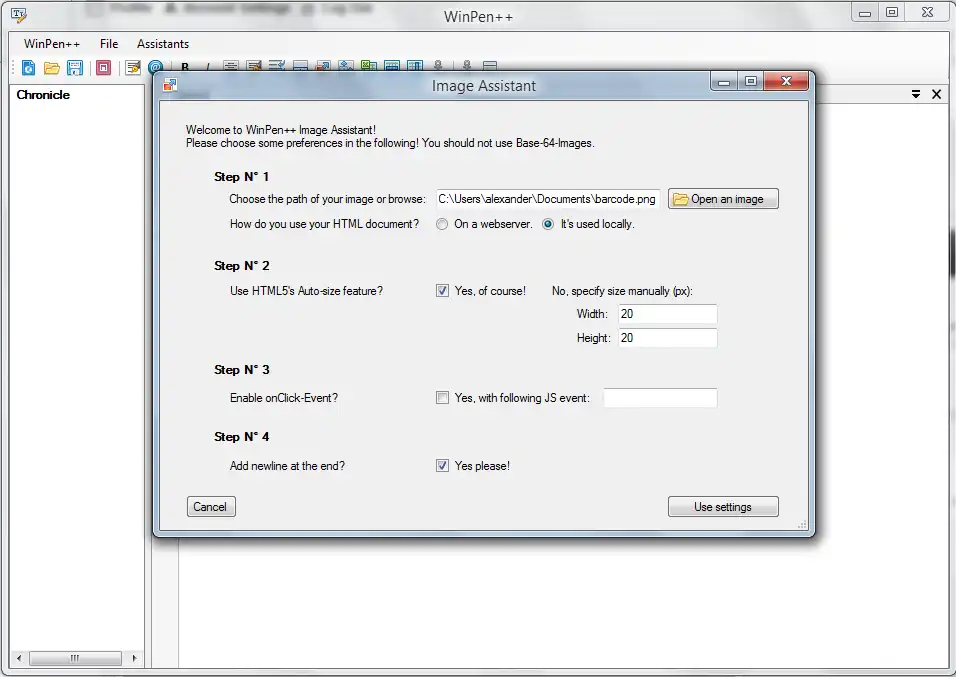956x677 pixels.
Task: Click the blue @ toolbar icon
Action: click(155, 67)
